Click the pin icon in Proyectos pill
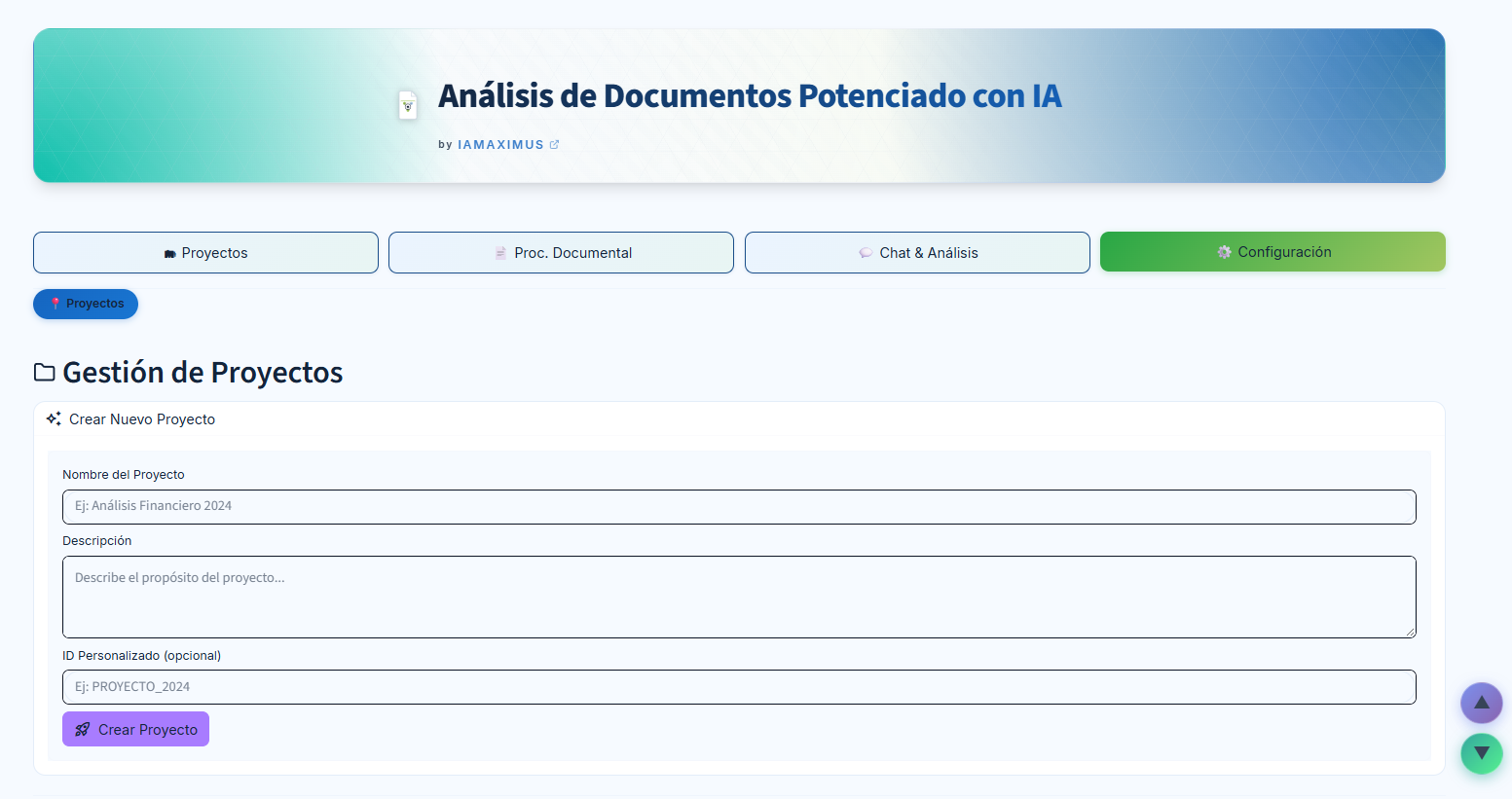This screenshot has width=1512, height=799. [55, 304]
